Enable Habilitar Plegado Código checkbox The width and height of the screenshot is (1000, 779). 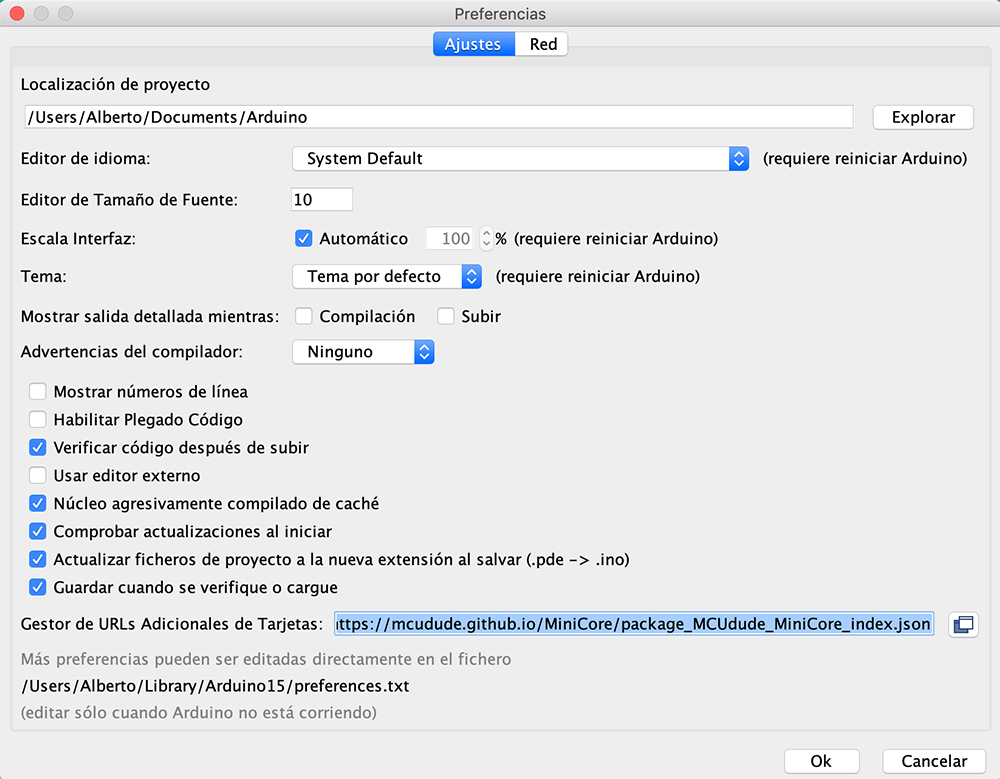38,420
